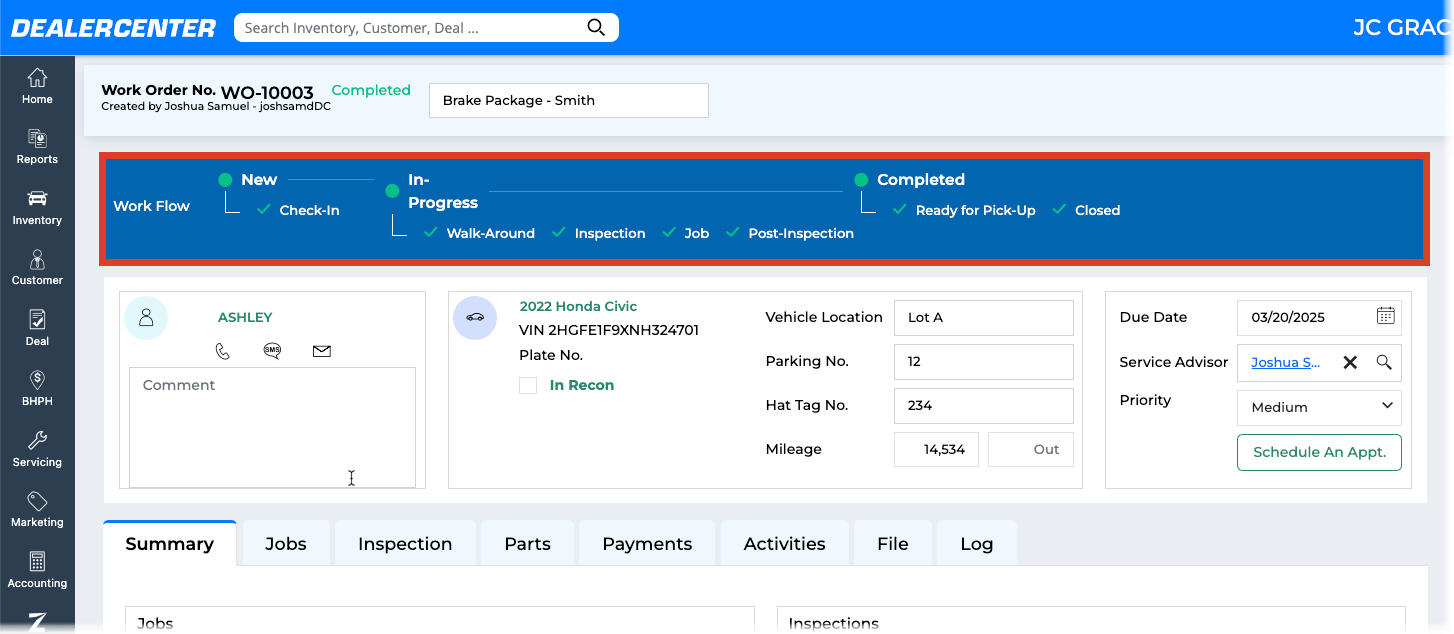
Task: Switch to the Summary tab
Action: pyautogui.click(x=170, y=544)
